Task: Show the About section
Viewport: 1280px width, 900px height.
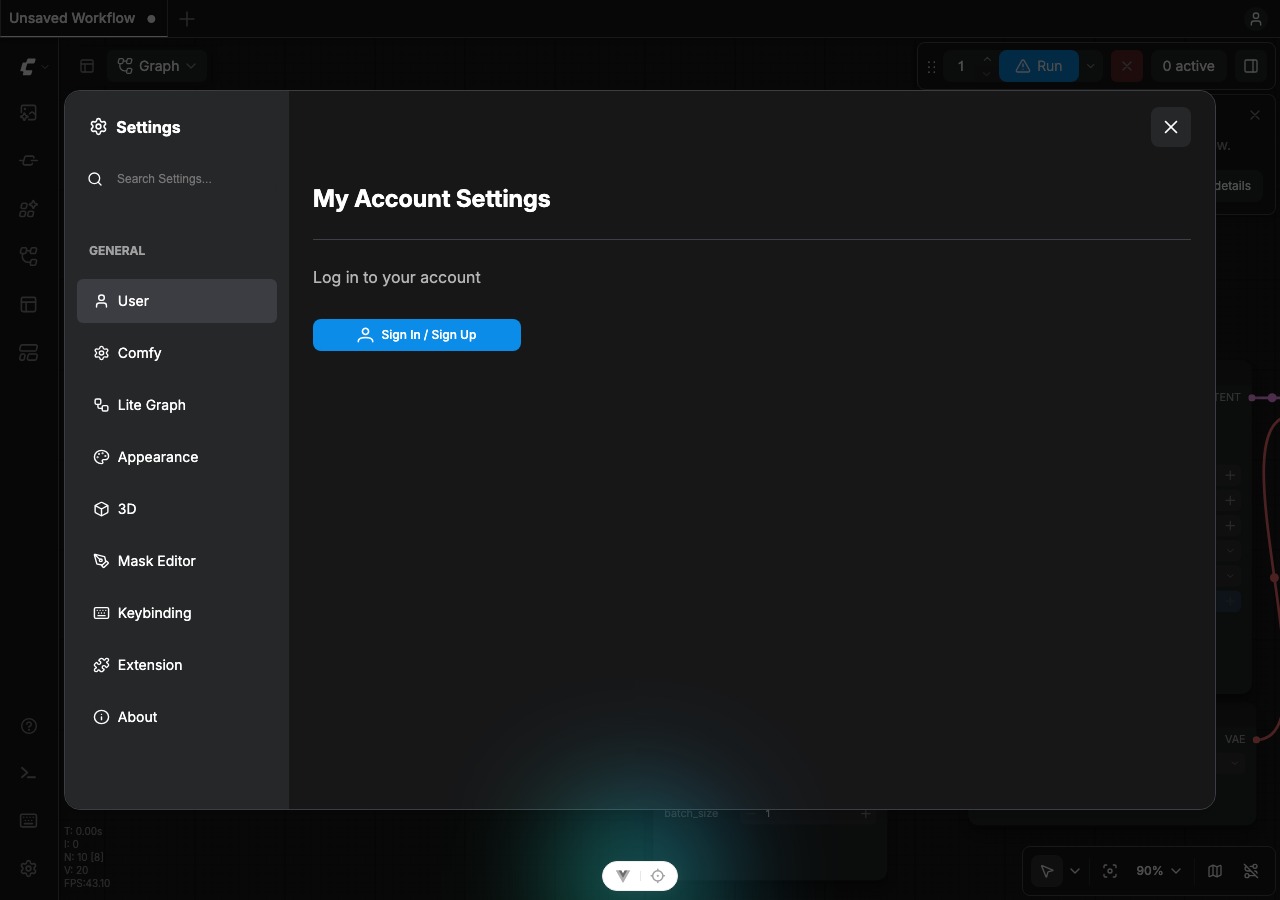Action: tap(177, 717)
